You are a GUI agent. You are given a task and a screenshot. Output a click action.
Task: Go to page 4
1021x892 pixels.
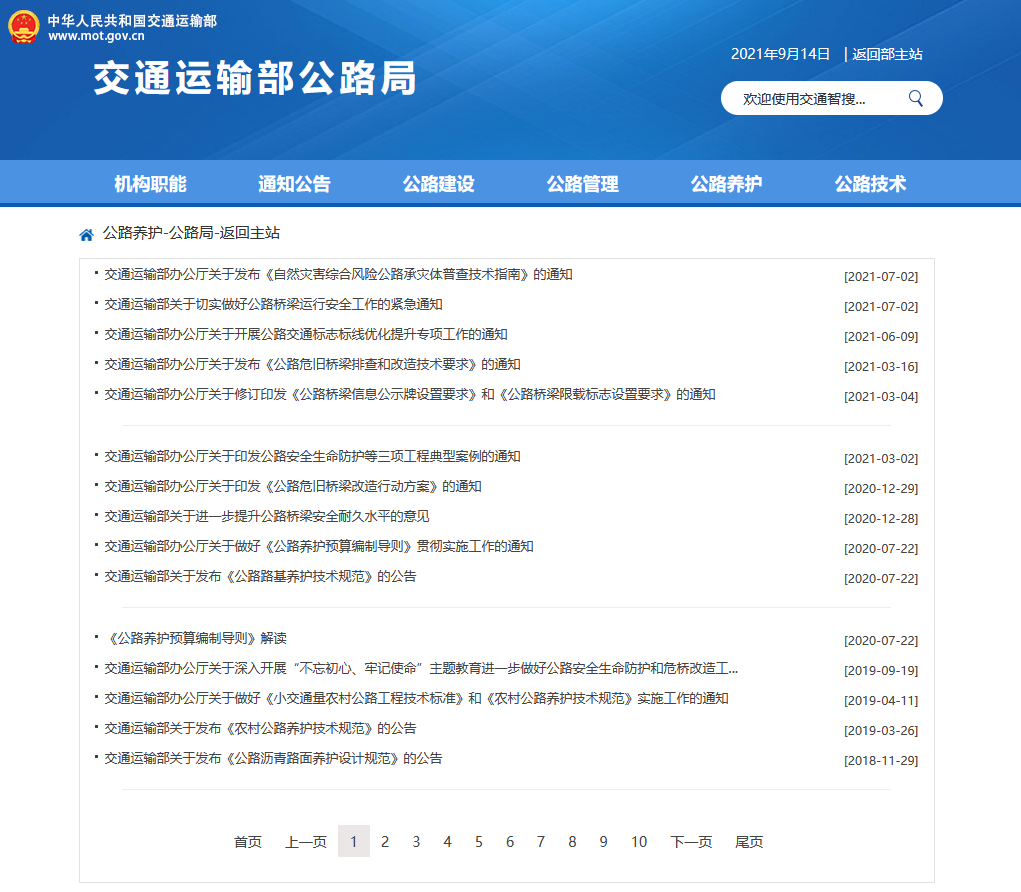[x=447, y=842]
